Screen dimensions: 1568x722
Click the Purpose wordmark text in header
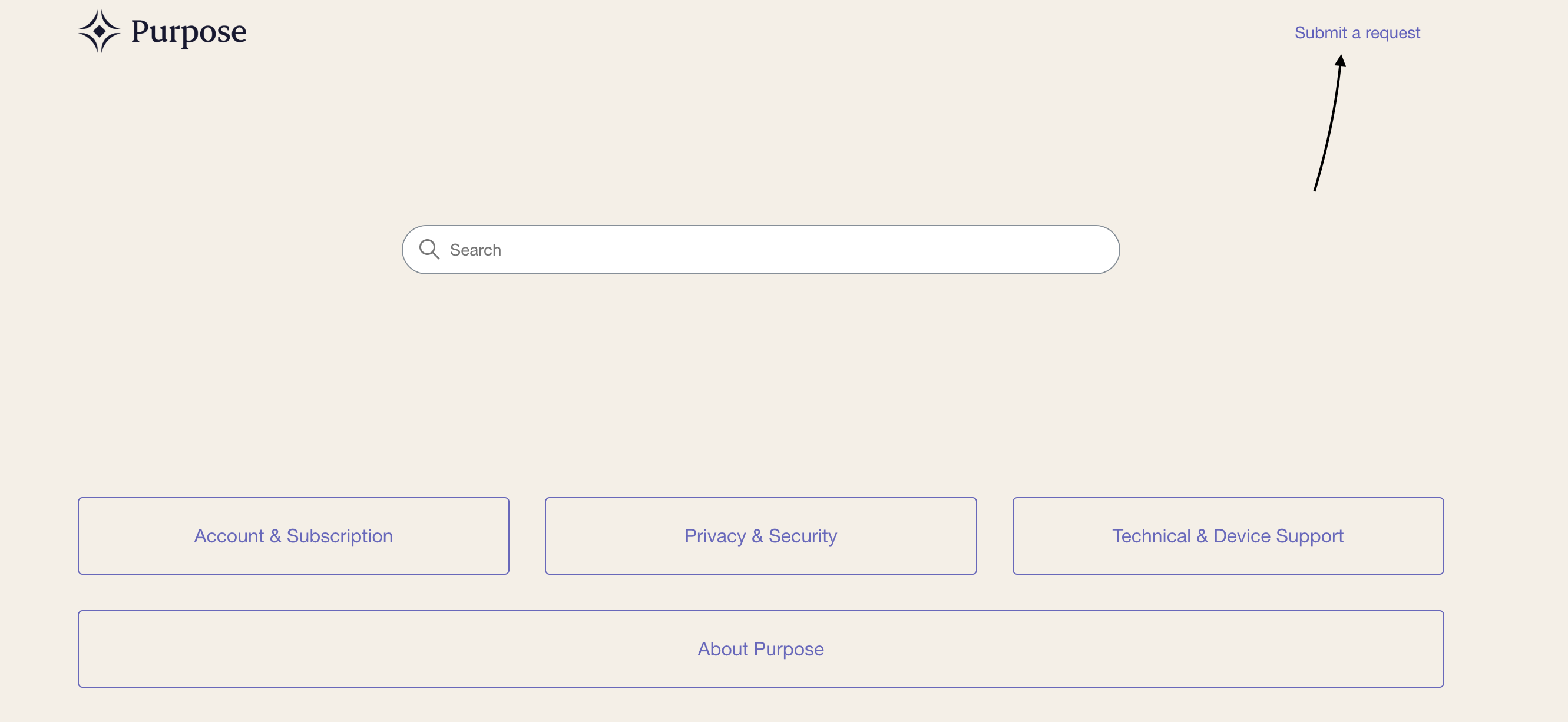point(188,32)
